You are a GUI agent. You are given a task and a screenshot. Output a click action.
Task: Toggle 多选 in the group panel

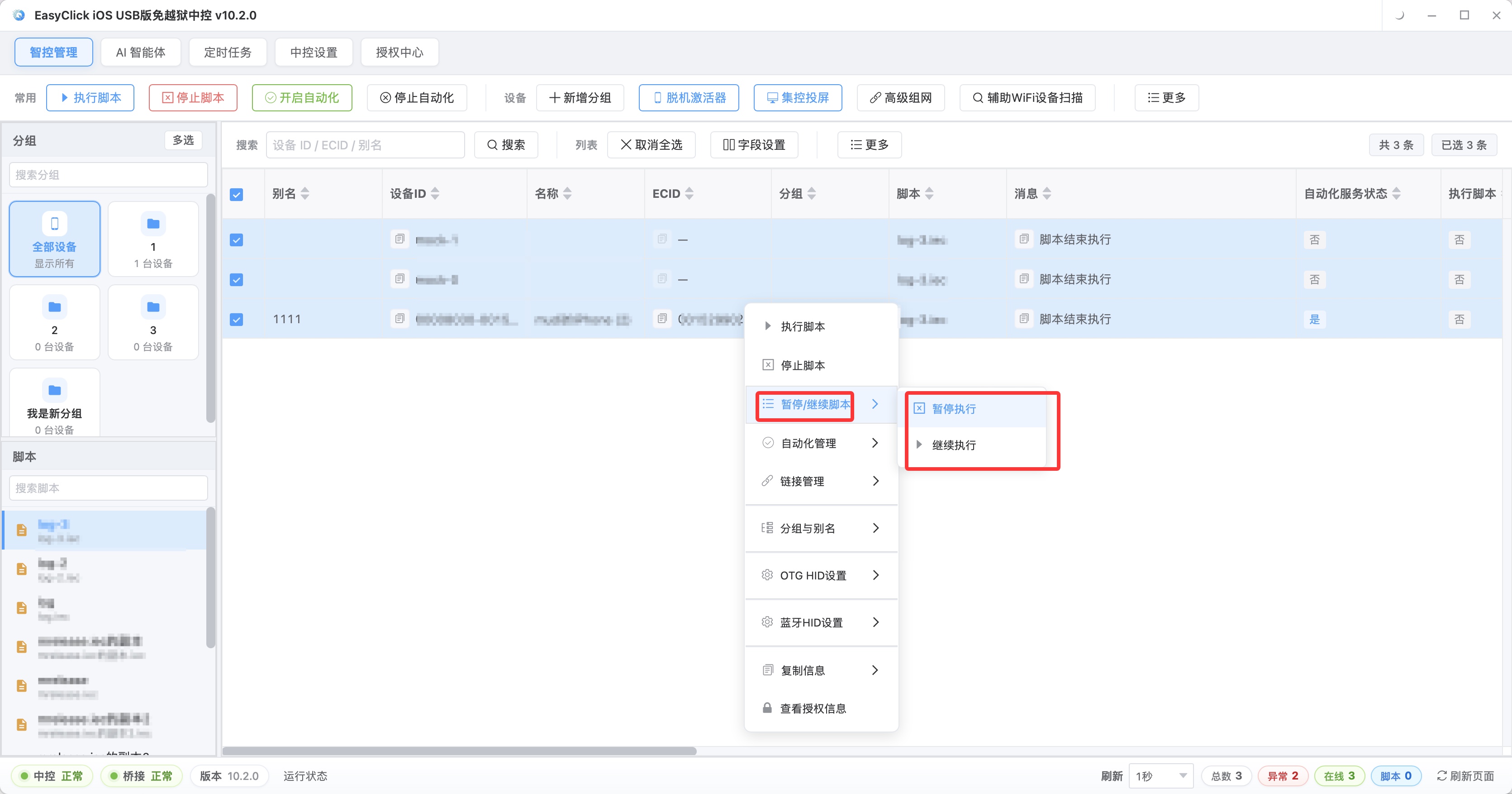pos(183,140)
